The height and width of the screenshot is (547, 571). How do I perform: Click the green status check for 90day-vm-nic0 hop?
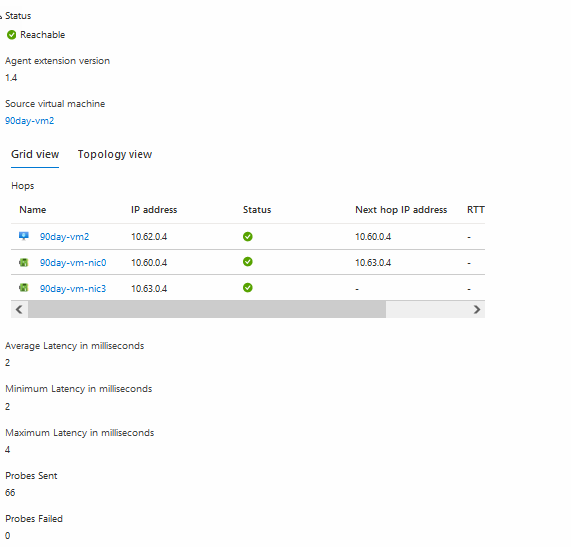pyautogui.click(x=248, y=262)
